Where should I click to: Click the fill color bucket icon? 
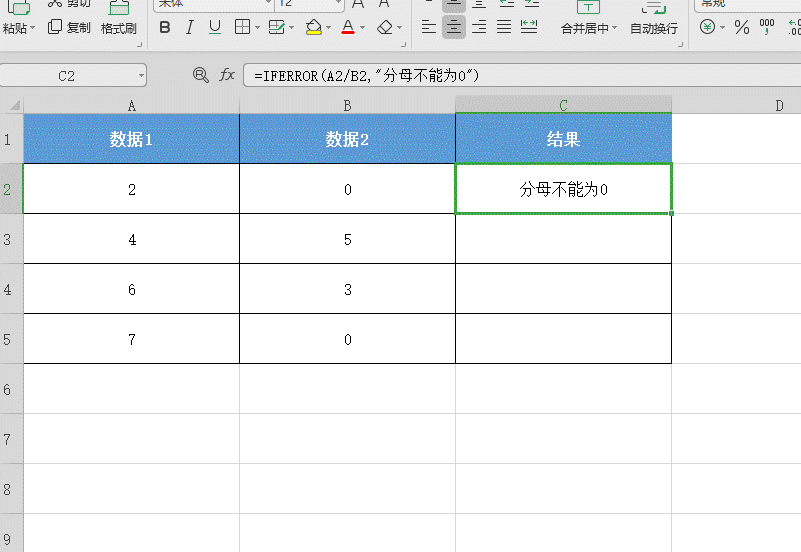click(314, 27)
